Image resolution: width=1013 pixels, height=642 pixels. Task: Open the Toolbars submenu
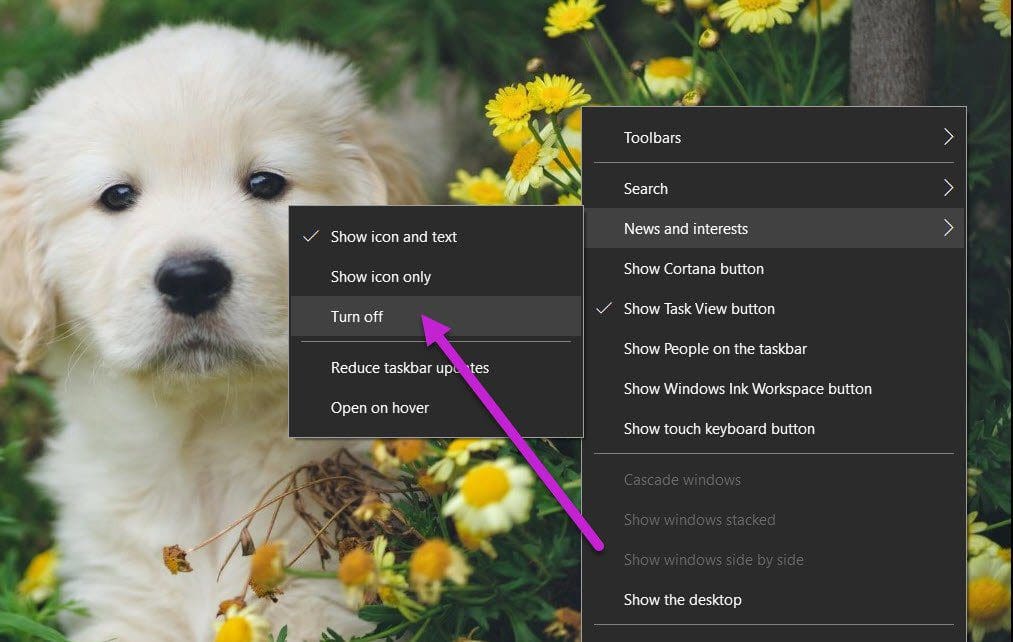pos(774,138)
